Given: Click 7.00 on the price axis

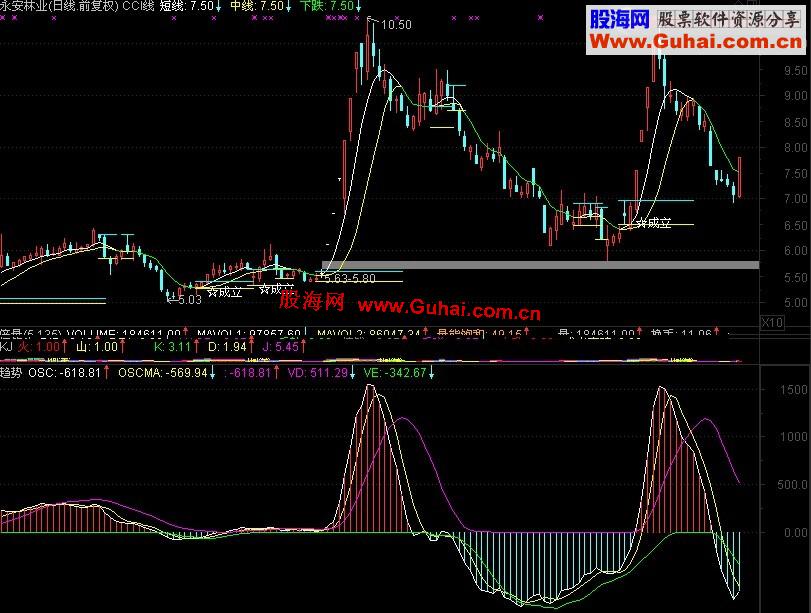Looking at the screenshot, I should [x=795, y=199].
